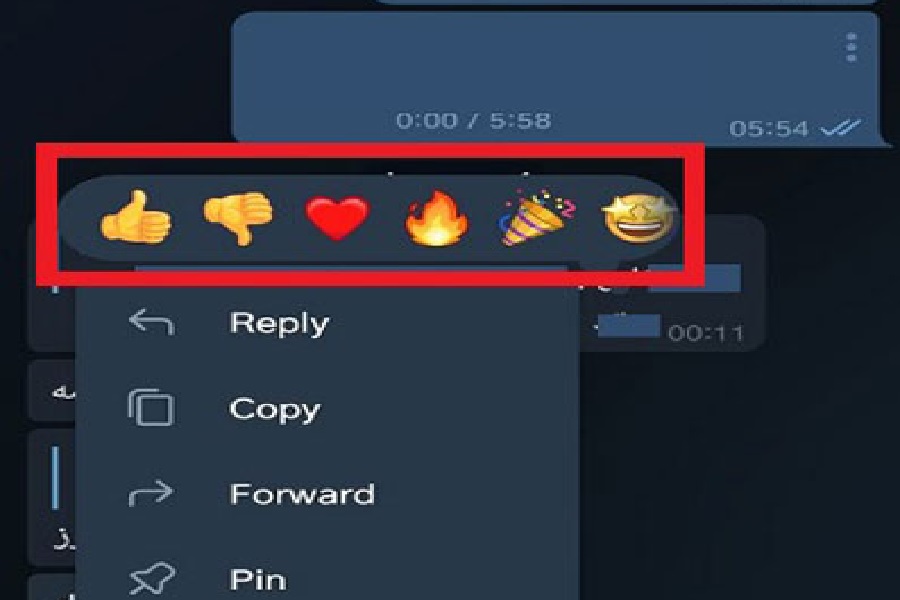Click the double check read receipt marks
Viewport: 900px width, 600px height.
[840, 127]
